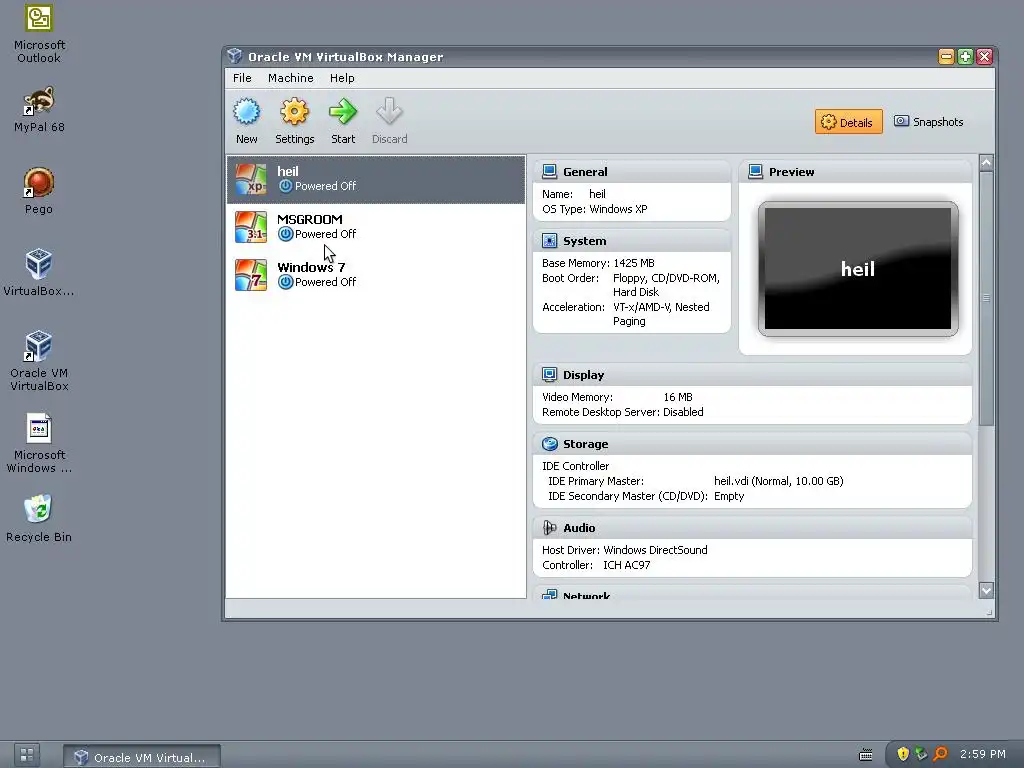Select the Windows 7 VM icon
1024x768 pixels.
[251, 274]
